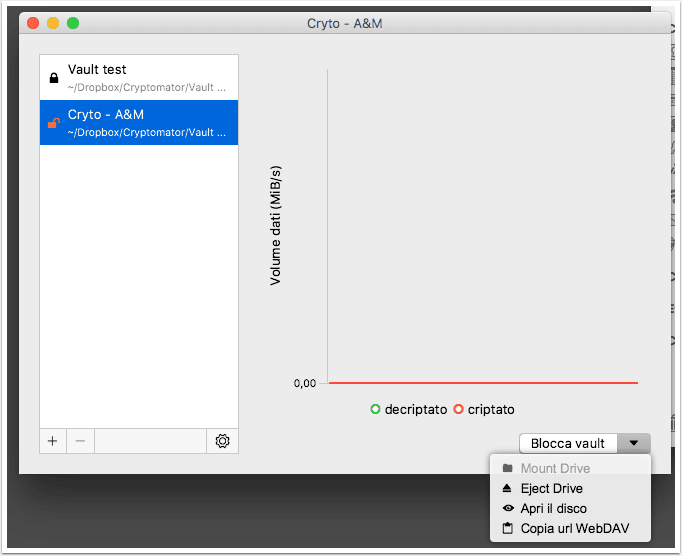Click the criptato legend text
This screenshot has height=556, width=682.
pos(491,409)
